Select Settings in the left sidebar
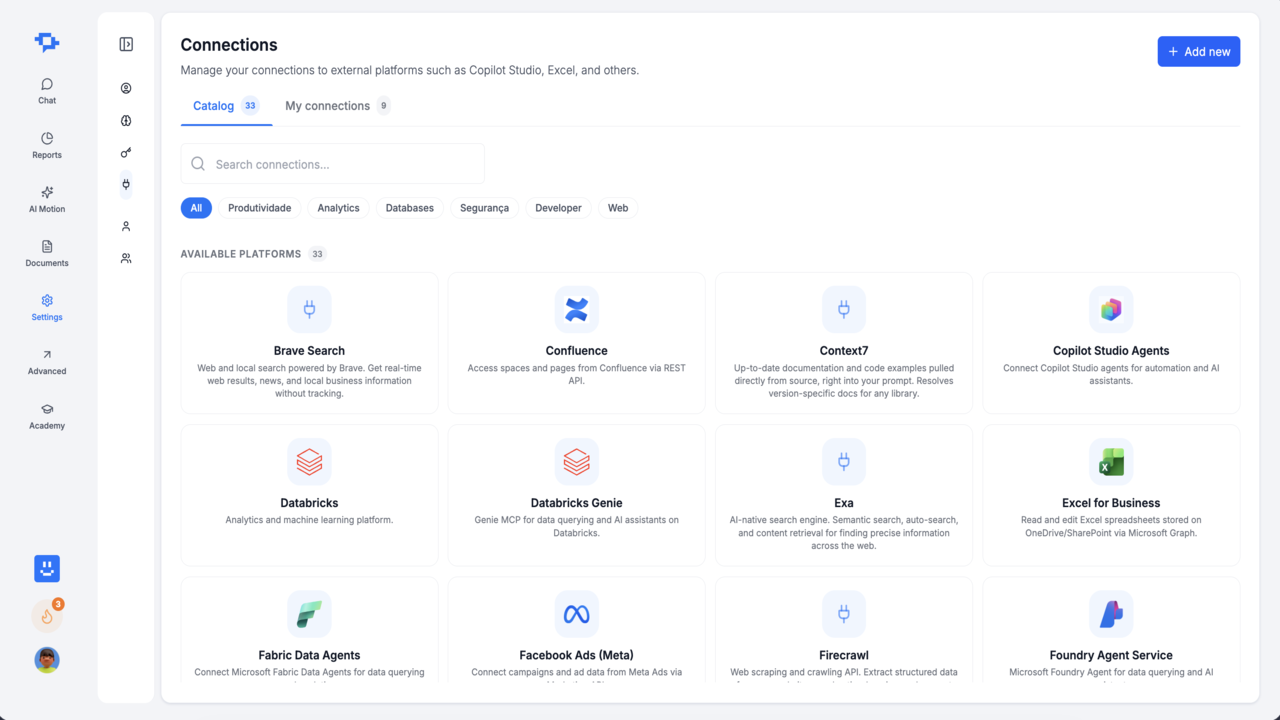Viewport: 1280px width, 720px height. tap(47, 307)
